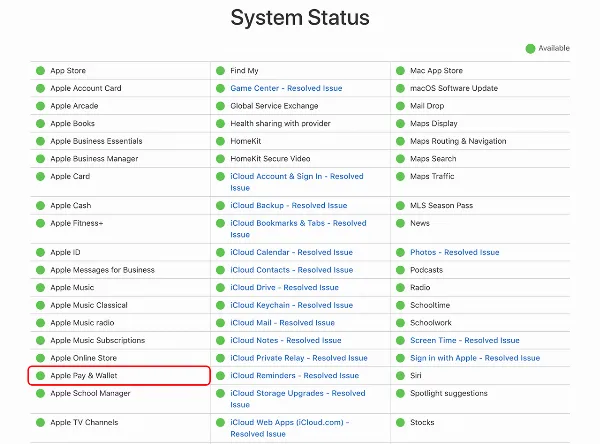The height and width of the screenshot is (444, 600).
Task: Click the green status dot beside App Store
Action: click(41, 71)
